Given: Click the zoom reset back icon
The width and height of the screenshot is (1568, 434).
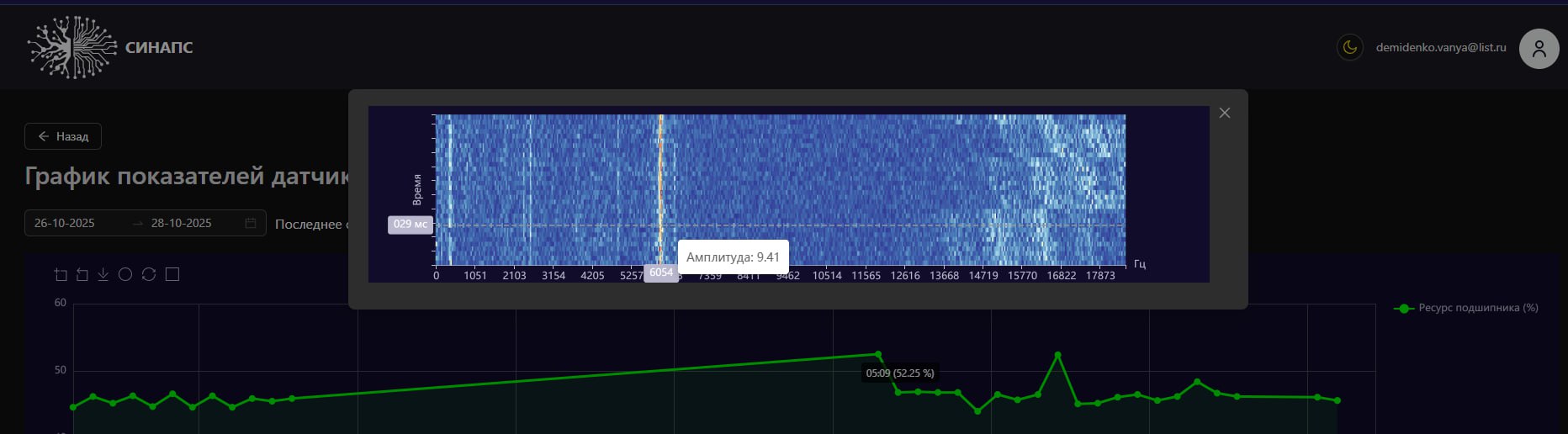Looking at the screenshot, I should [82, 274].
